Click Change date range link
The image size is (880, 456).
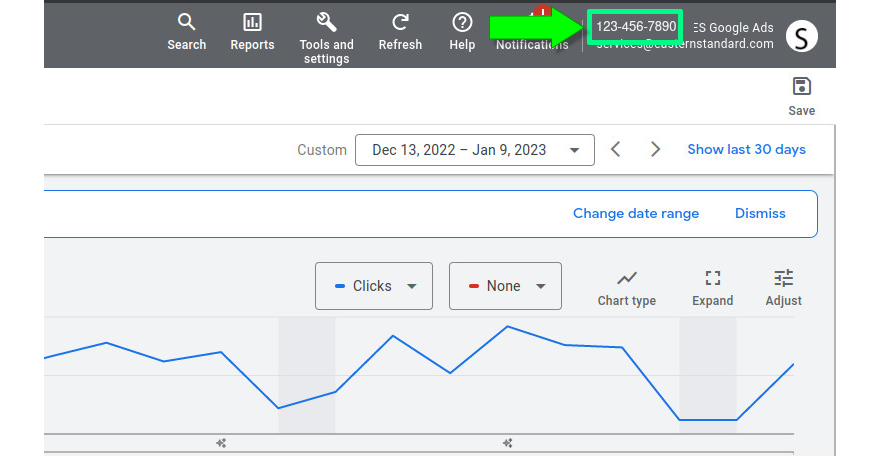636,213
